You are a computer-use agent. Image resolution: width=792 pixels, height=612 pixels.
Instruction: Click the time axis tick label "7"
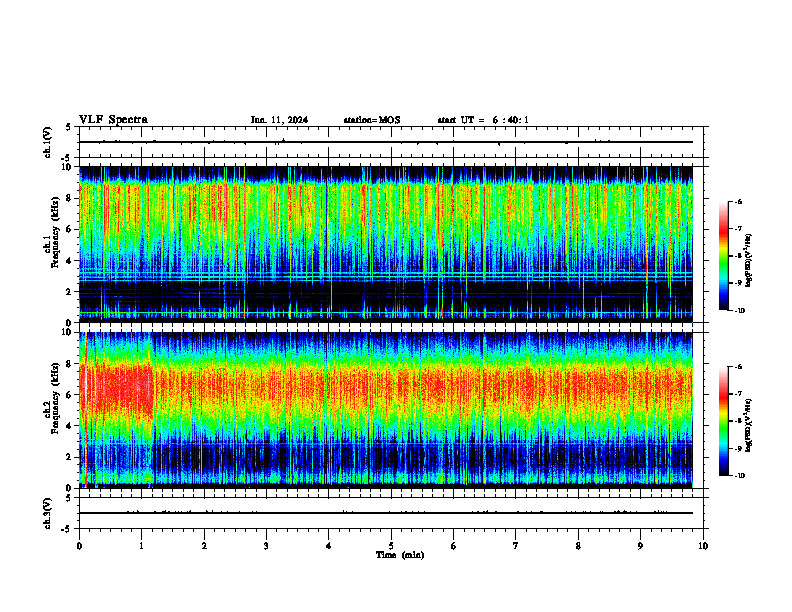516,546
